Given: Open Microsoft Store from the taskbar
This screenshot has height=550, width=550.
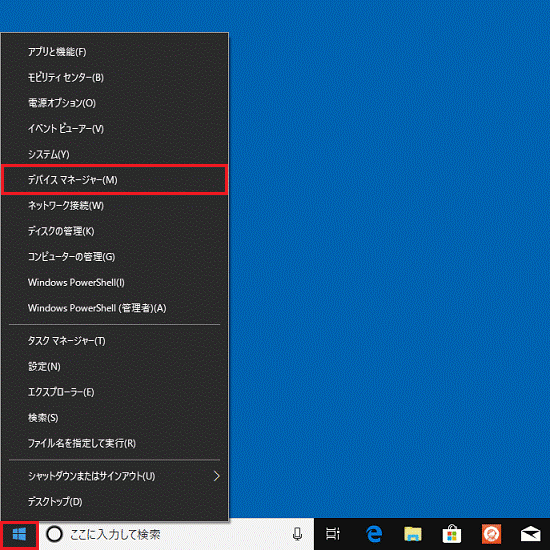Looking at the screenshot, I should coord(452,534).
